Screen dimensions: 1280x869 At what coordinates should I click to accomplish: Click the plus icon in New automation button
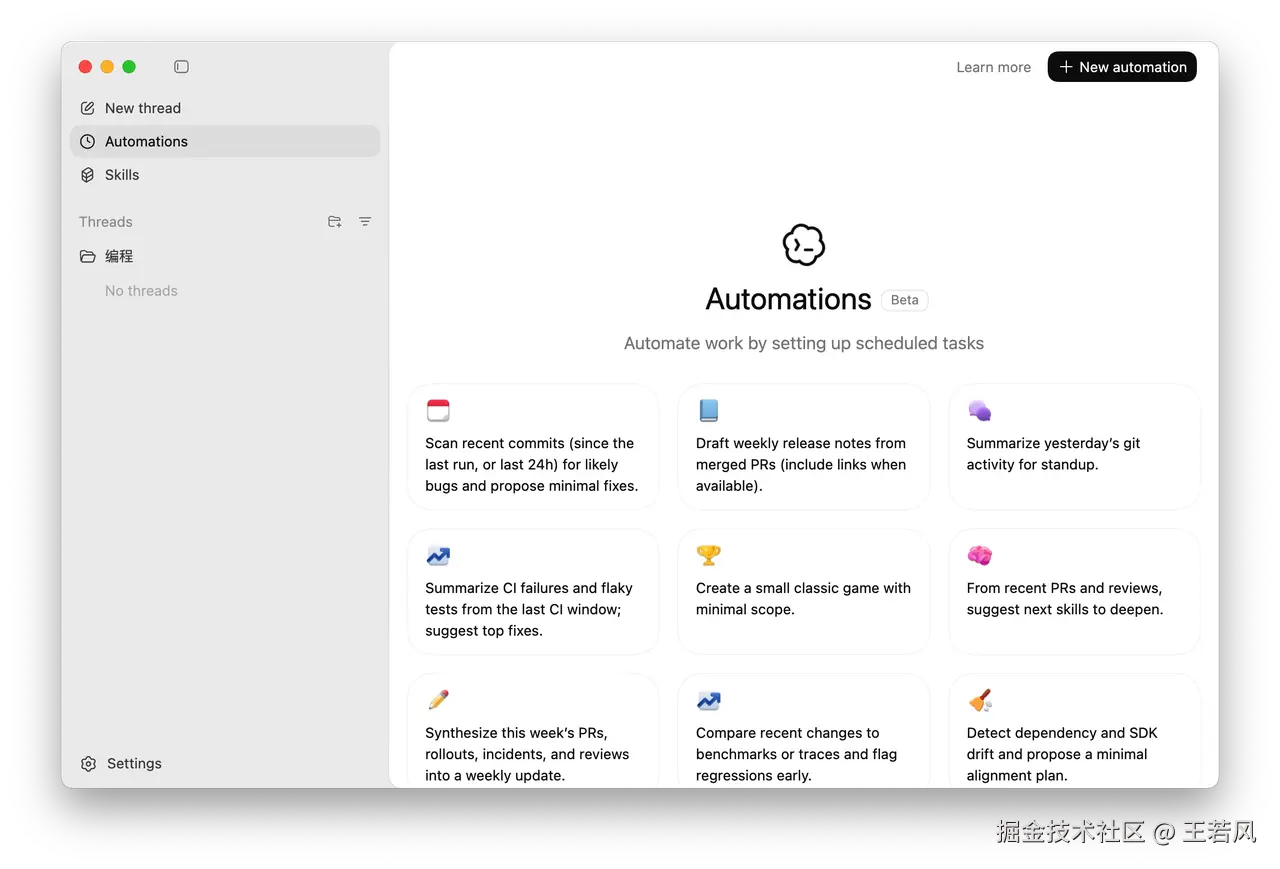pyautogui.click(x=1066, y=67)
